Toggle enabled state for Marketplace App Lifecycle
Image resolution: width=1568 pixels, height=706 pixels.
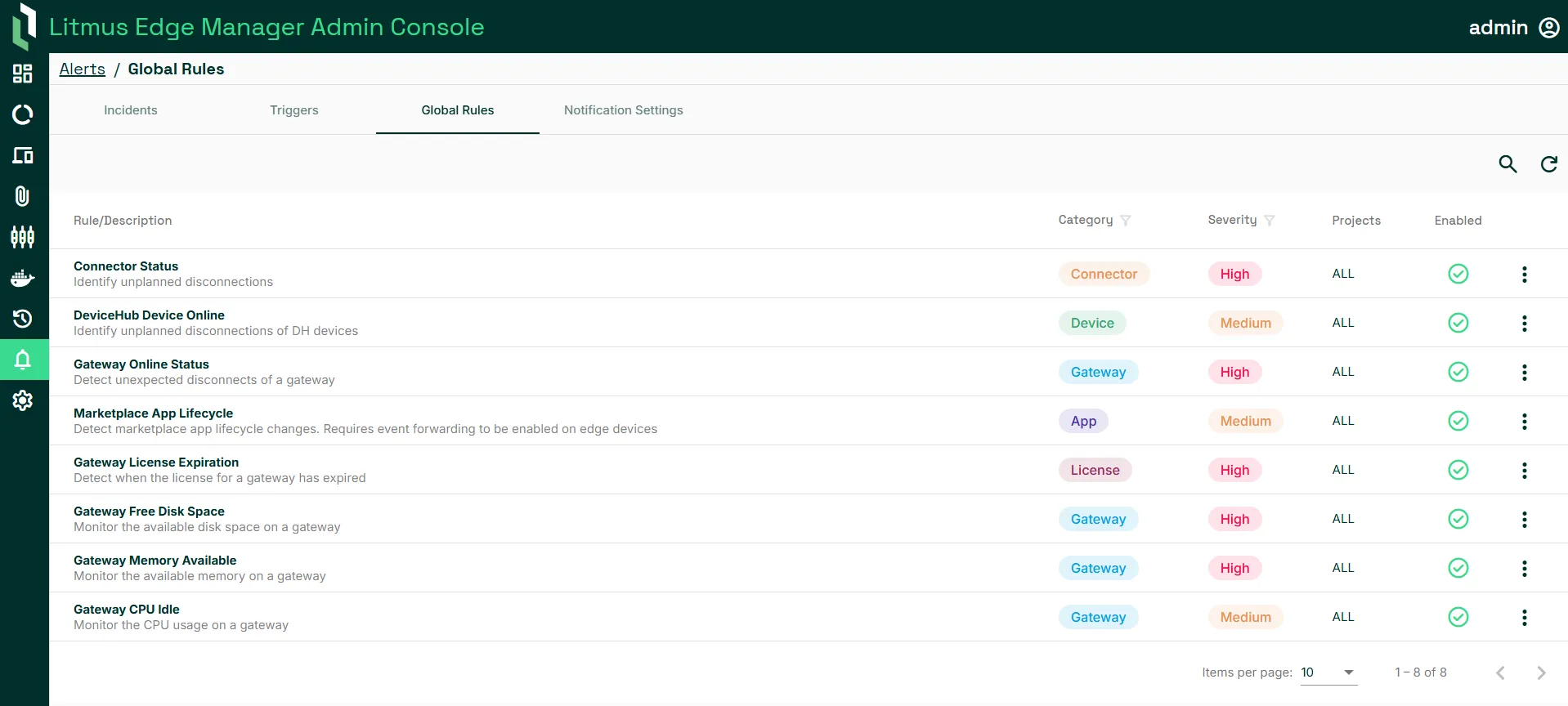coord(1458,421)
